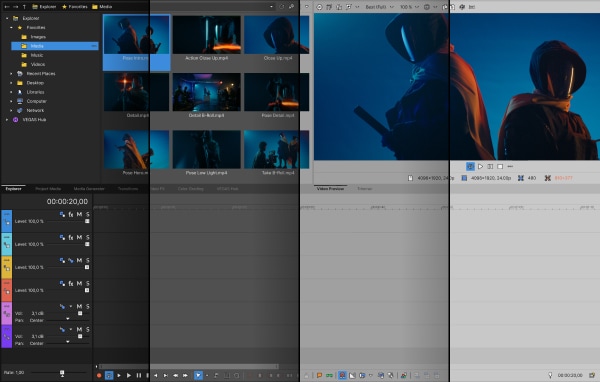Solo the first video track
Screen dimensions: 600x382
[88, 215]
